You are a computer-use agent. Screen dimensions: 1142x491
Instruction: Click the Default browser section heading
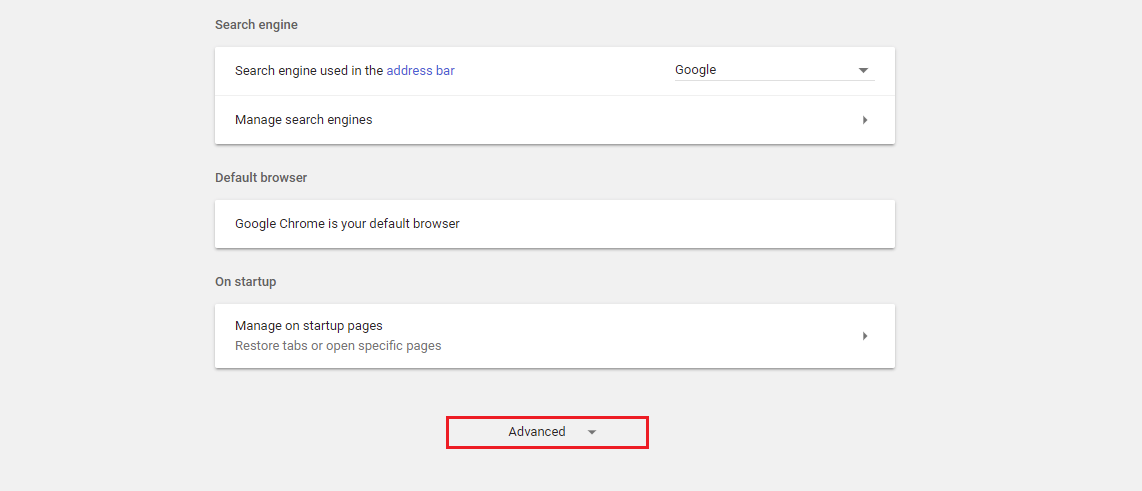261,178
